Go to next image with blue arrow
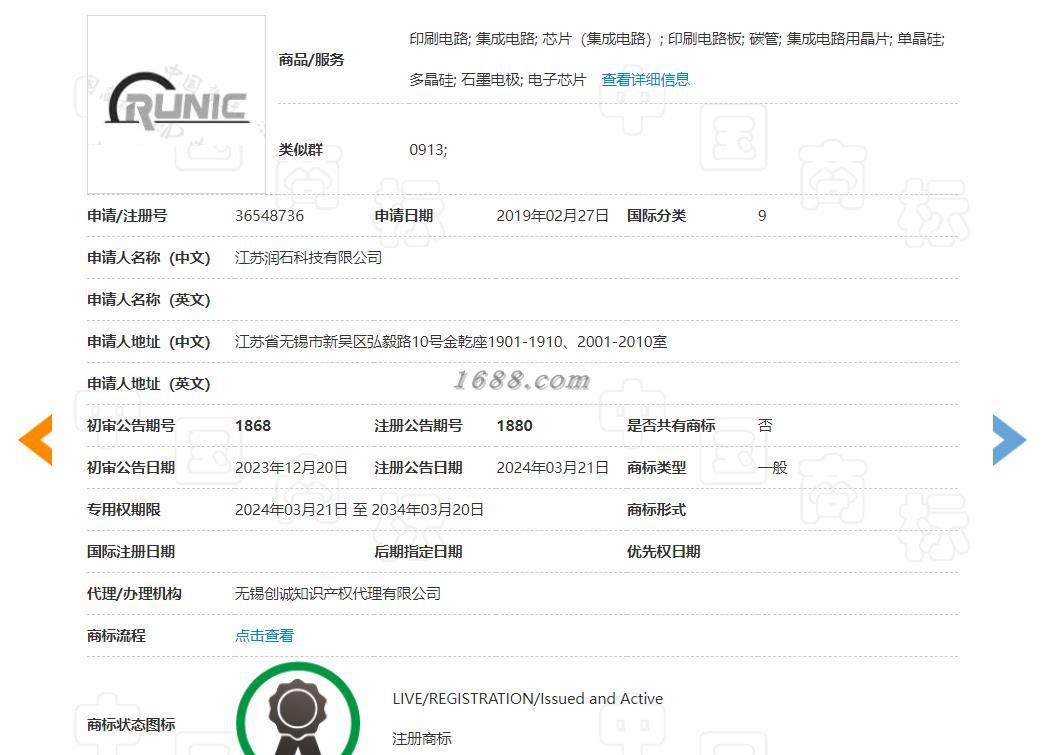This screenshot has height=755, width=1043. (x=1009, y=440)
